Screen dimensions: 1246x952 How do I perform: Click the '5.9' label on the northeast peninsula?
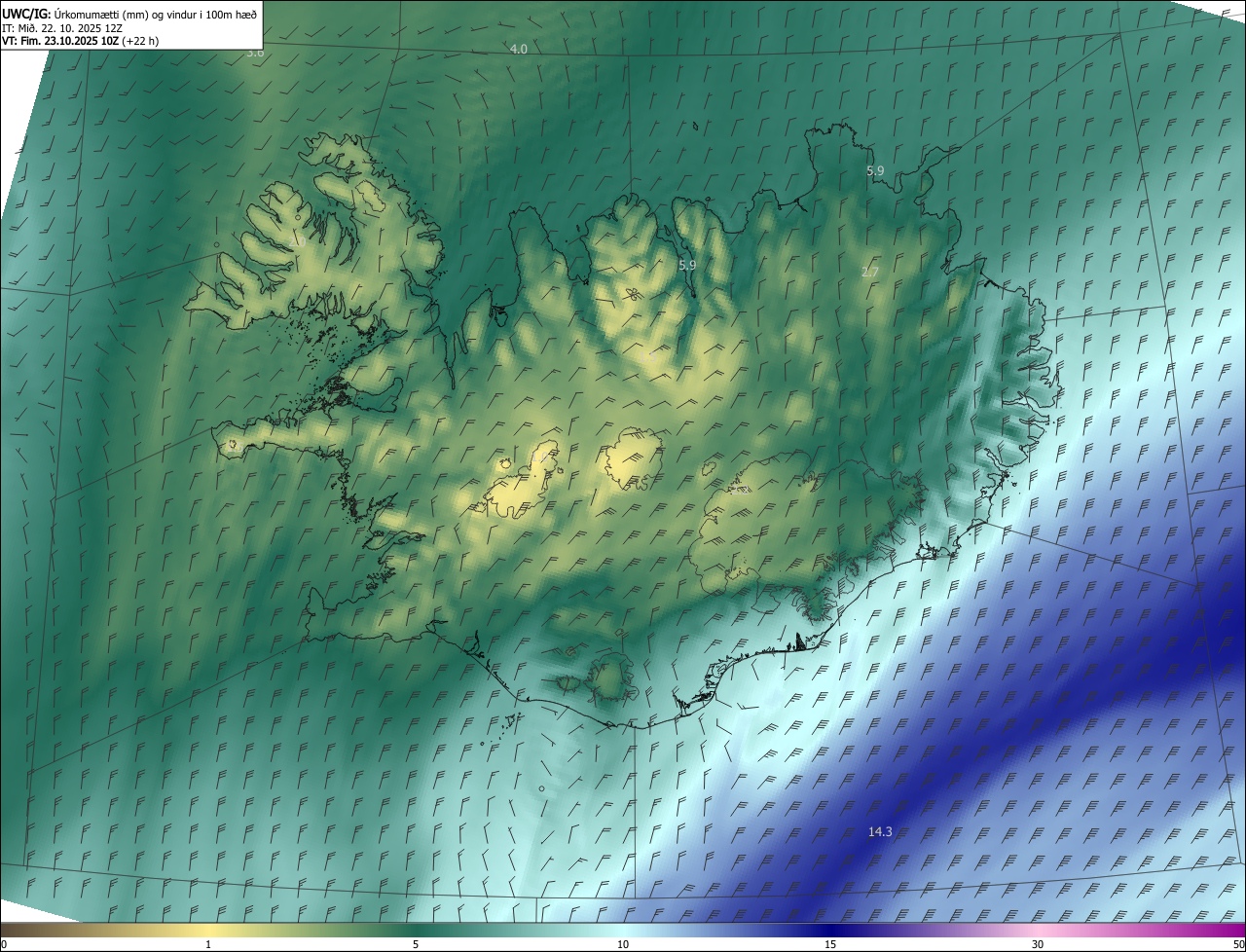click(x=875, y=170)
